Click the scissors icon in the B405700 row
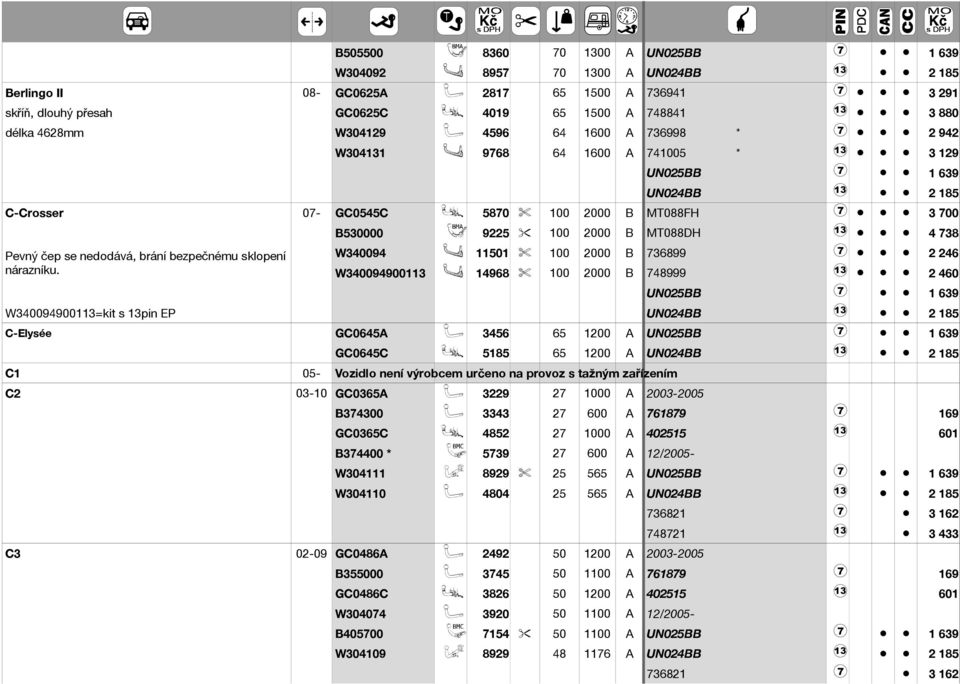Viewport: 960px width, 684px height. pyautogui.click(x=525, y=633)
